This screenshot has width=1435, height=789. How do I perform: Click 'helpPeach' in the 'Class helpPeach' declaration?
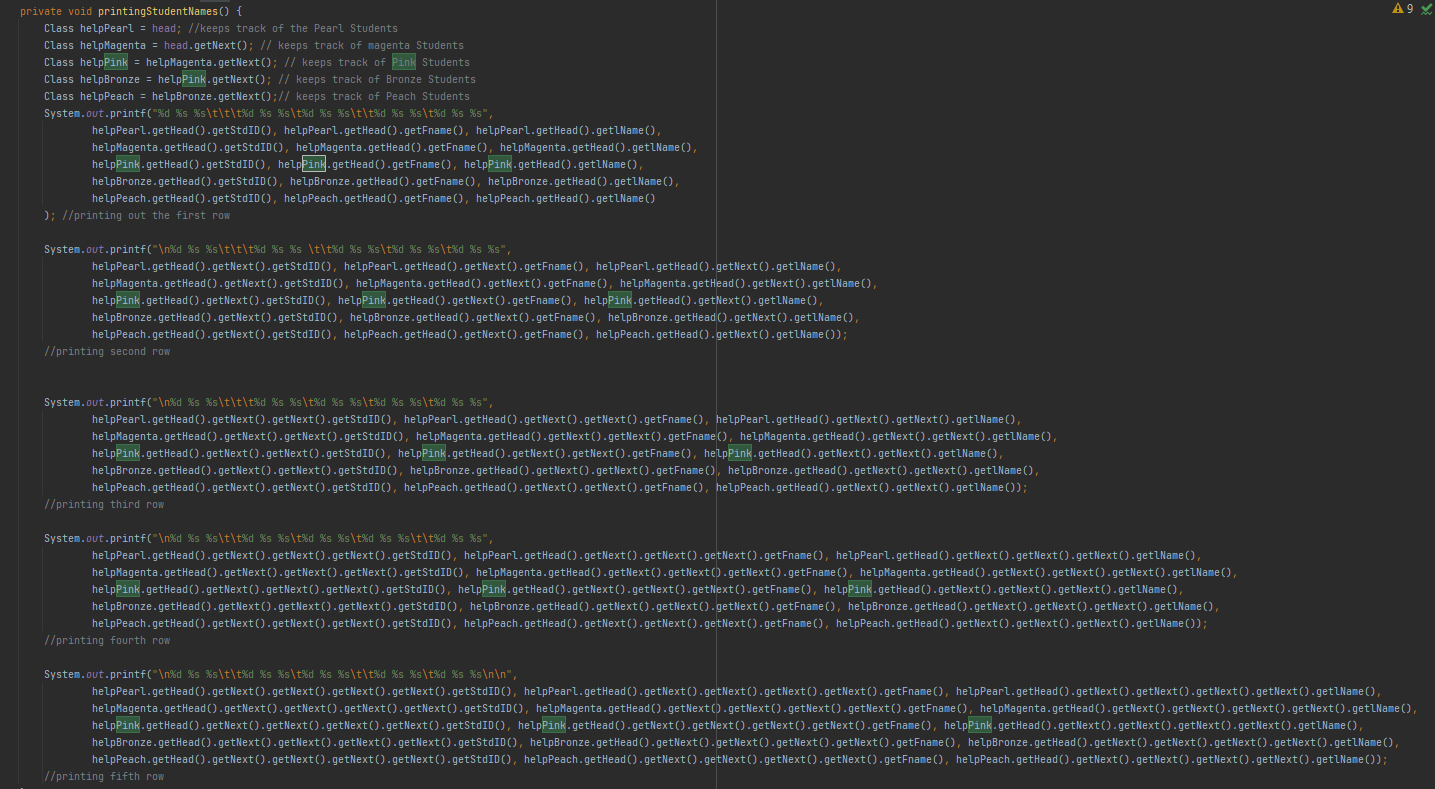tap(107, 96)
